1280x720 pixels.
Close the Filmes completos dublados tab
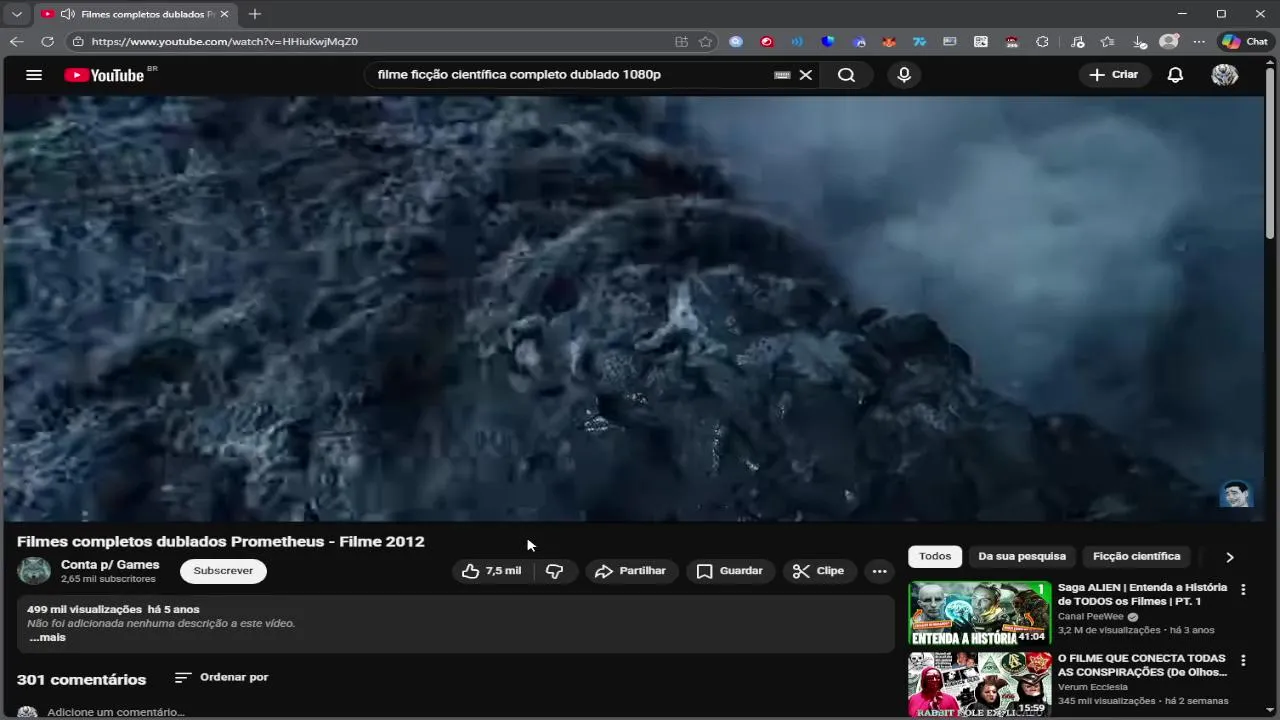coord(225,14)
